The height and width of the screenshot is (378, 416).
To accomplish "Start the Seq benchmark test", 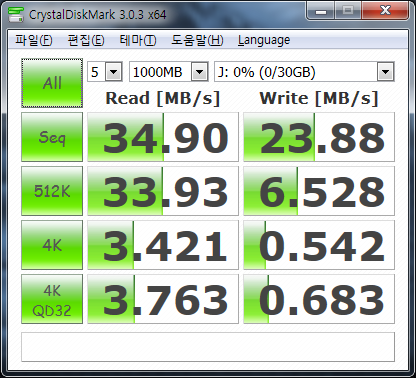I will (x=52, y=137).
